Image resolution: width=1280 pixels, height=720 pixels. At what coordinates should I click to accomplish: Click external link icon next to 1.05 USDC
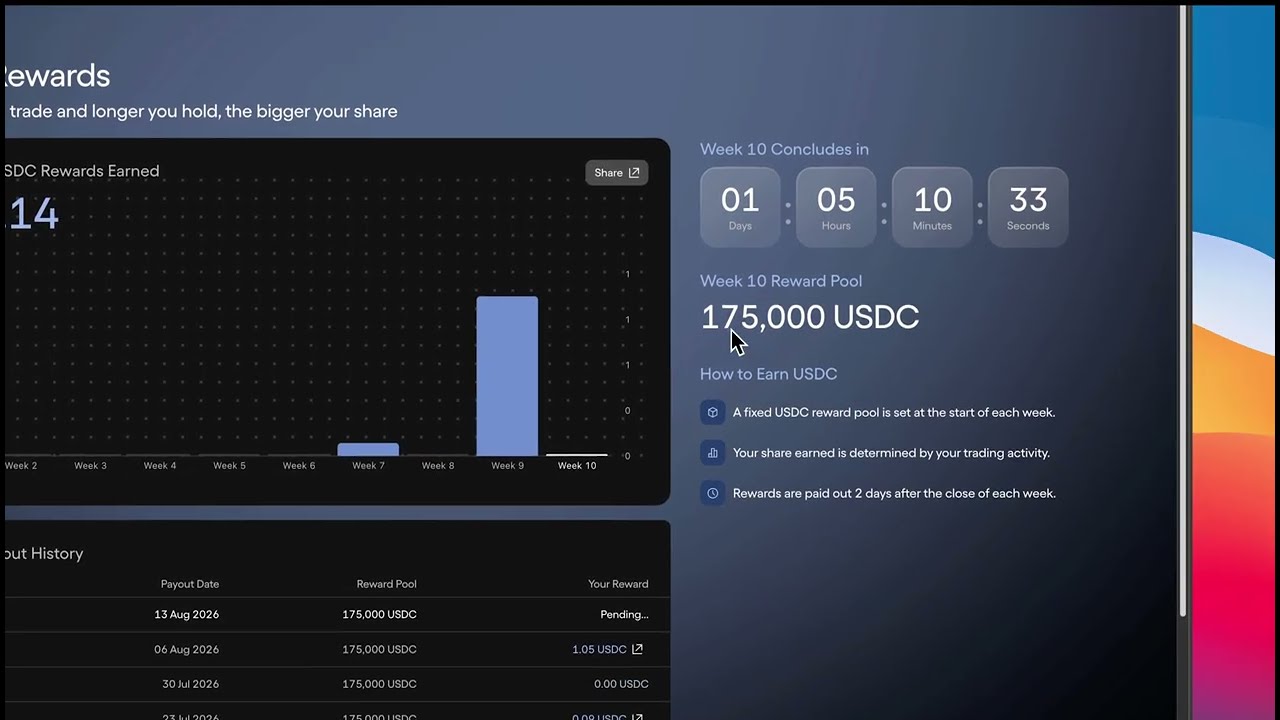coord(637,649)
